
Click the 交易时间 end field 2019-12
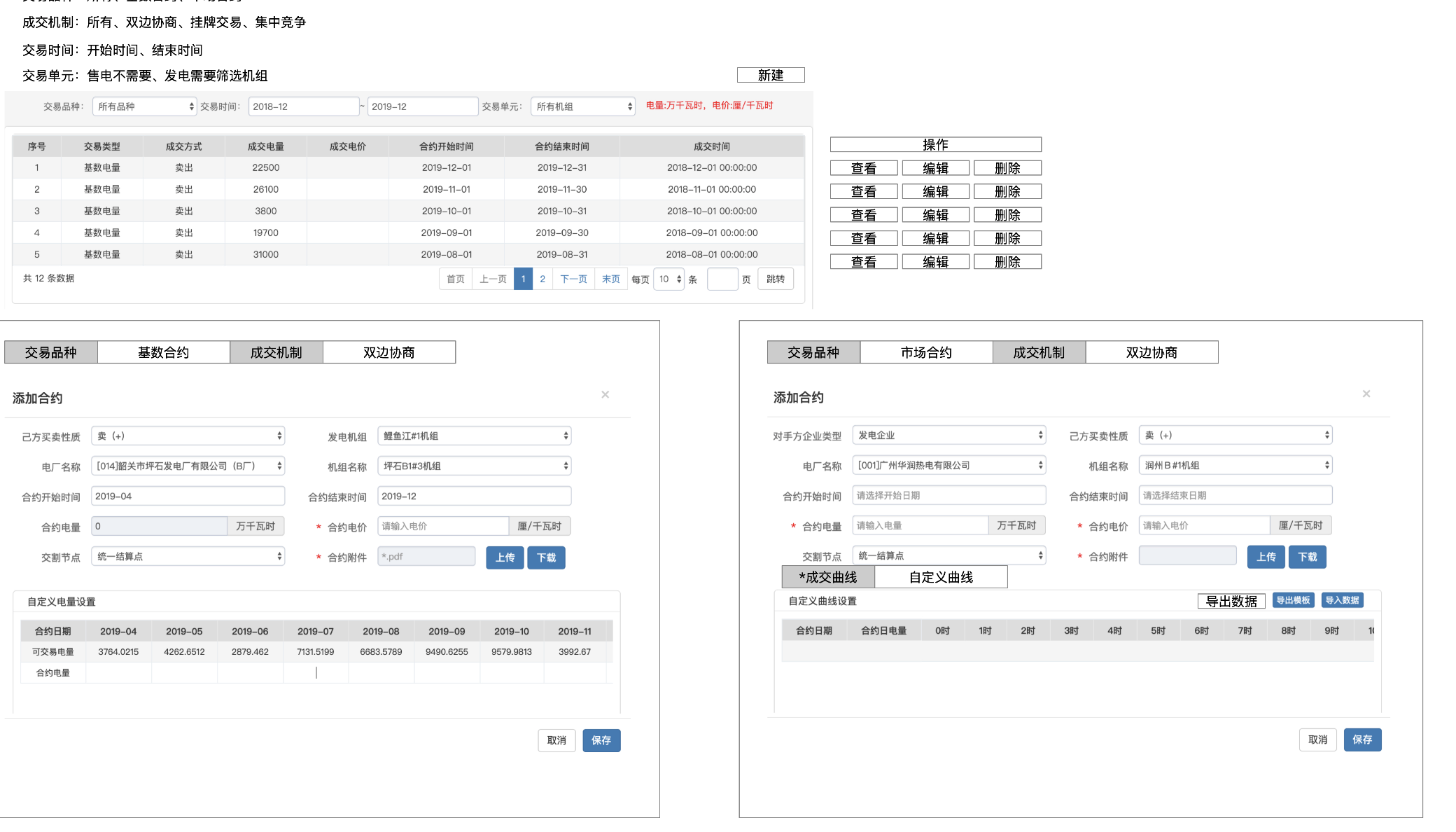(x=423, y=106)
